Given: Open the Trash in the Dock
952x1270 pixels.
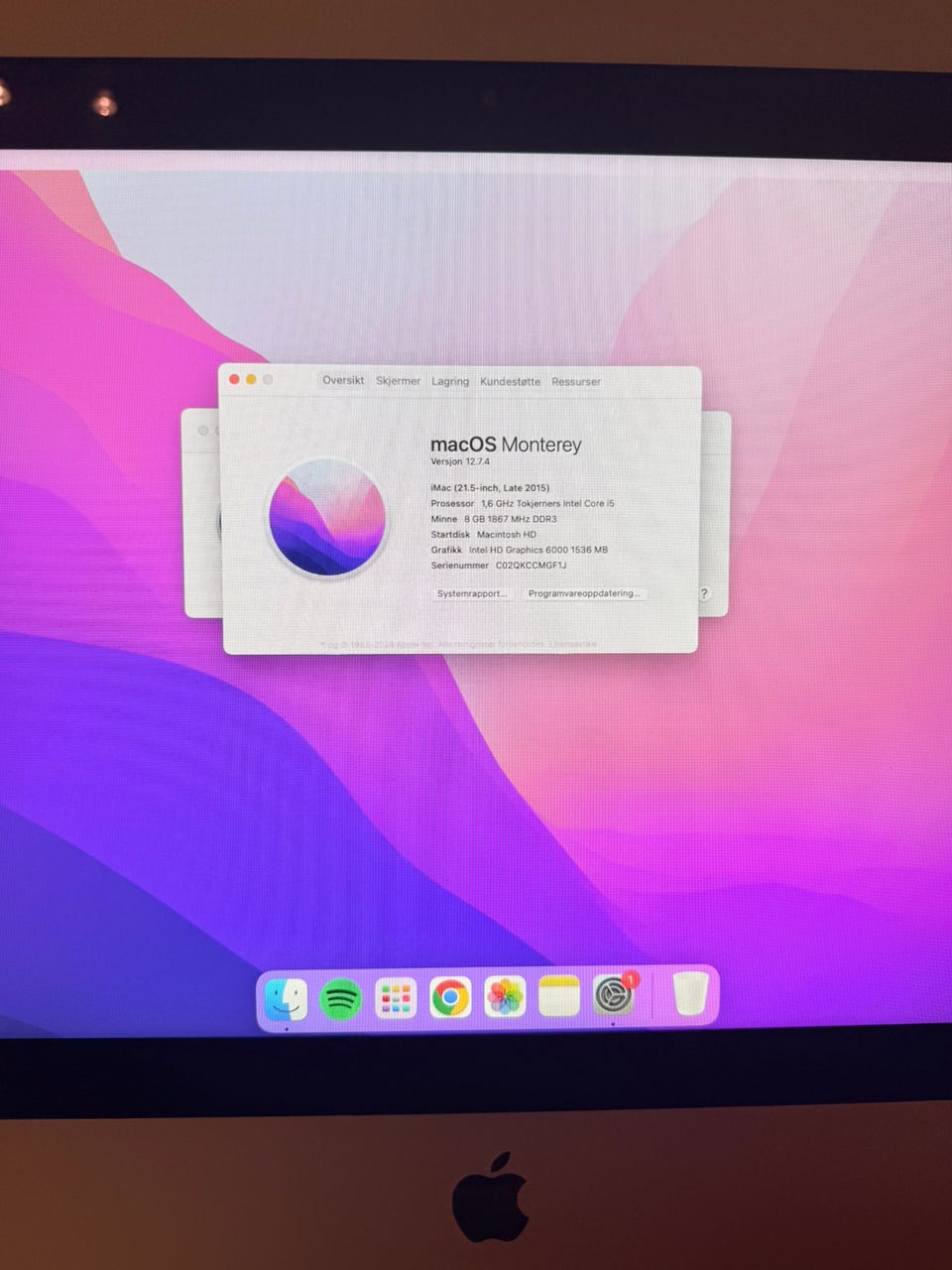Looking at the screenshot, I should coord(690,993).
